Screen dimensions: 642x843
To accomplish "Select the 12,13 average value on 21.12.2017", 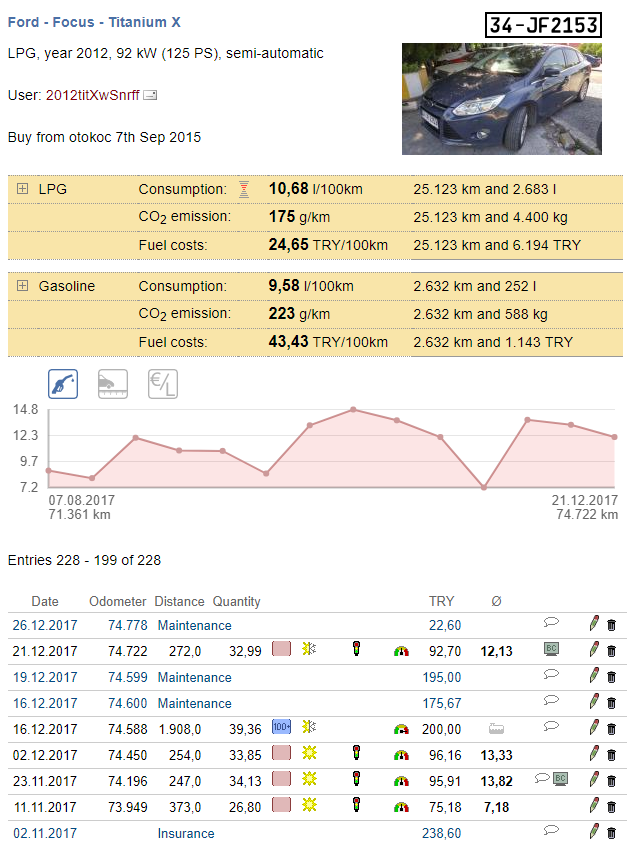I will (496, 652).
